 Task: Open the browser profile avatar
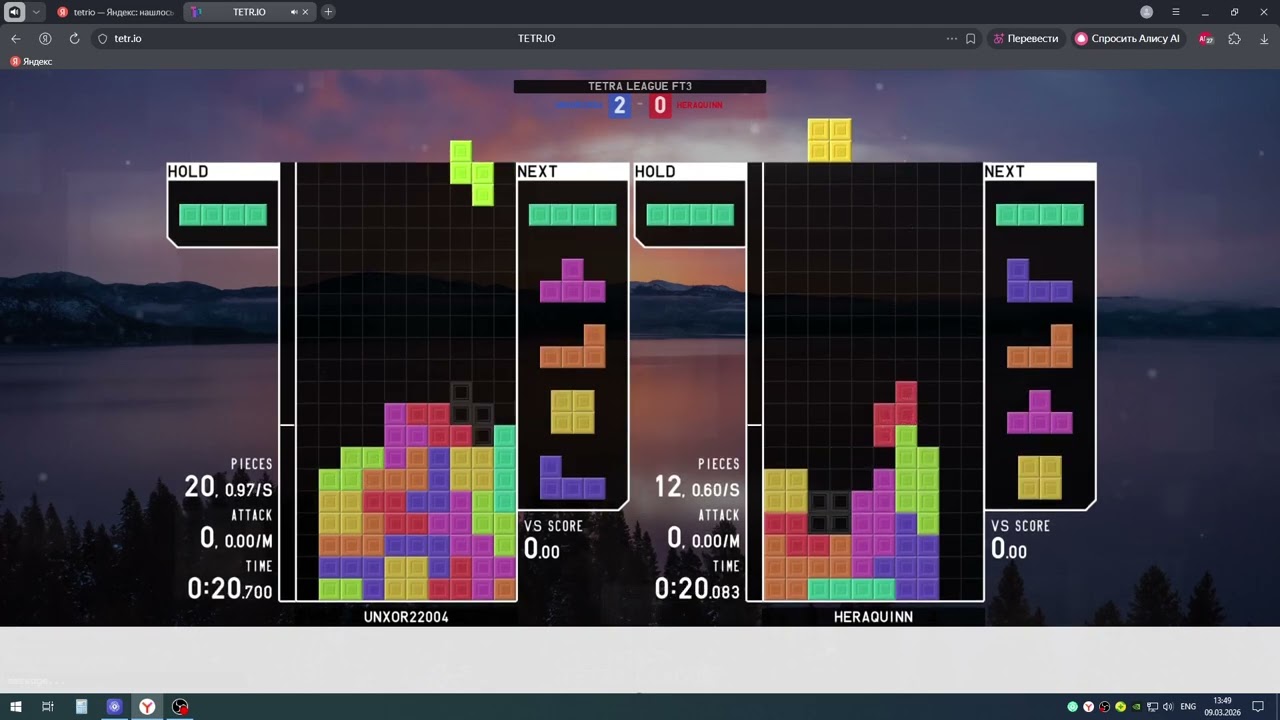[x=1146, y=12]
